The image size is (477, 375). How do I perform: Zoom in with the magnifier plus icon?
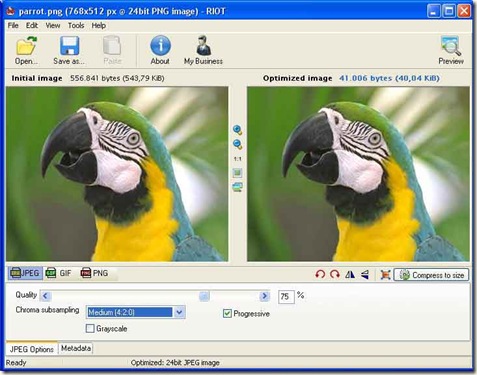[x=237, y=130]
